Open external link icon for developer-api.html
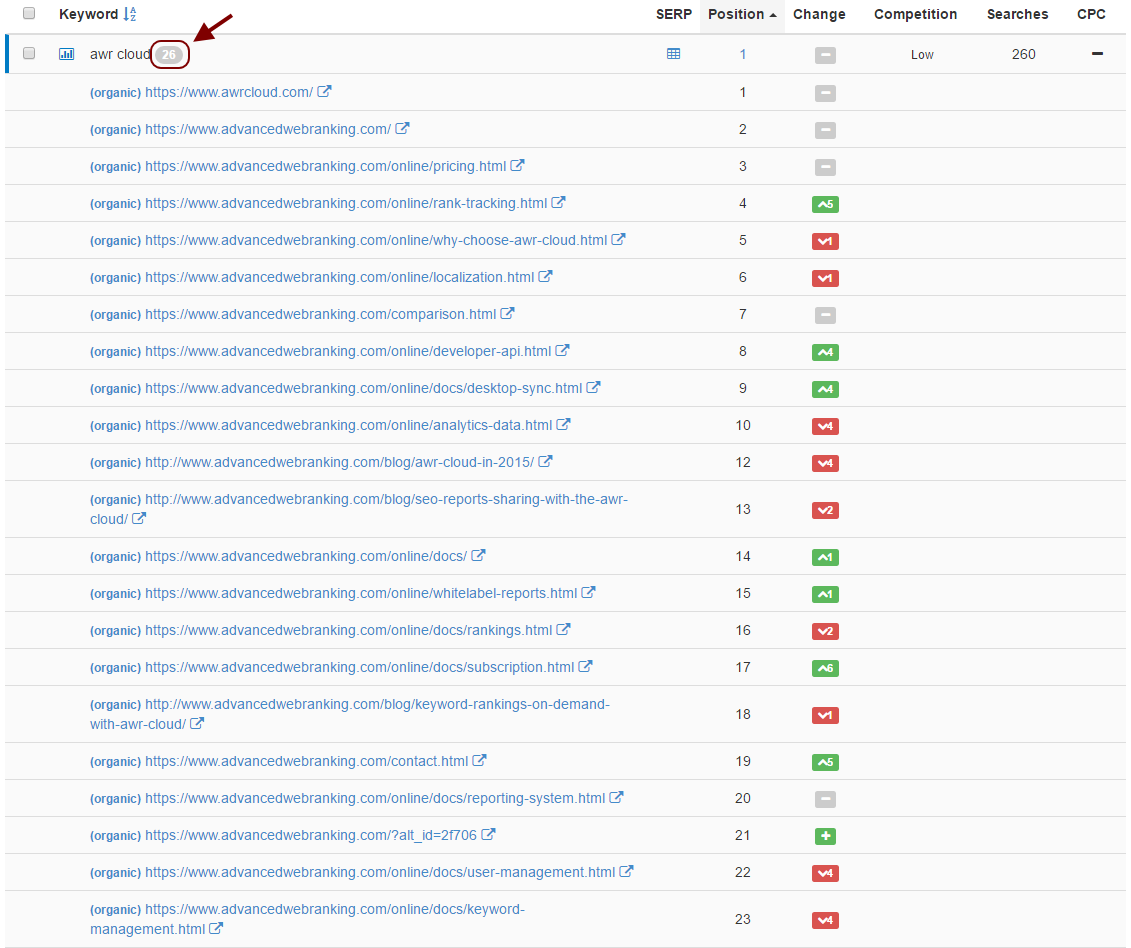 click(563, 351)
